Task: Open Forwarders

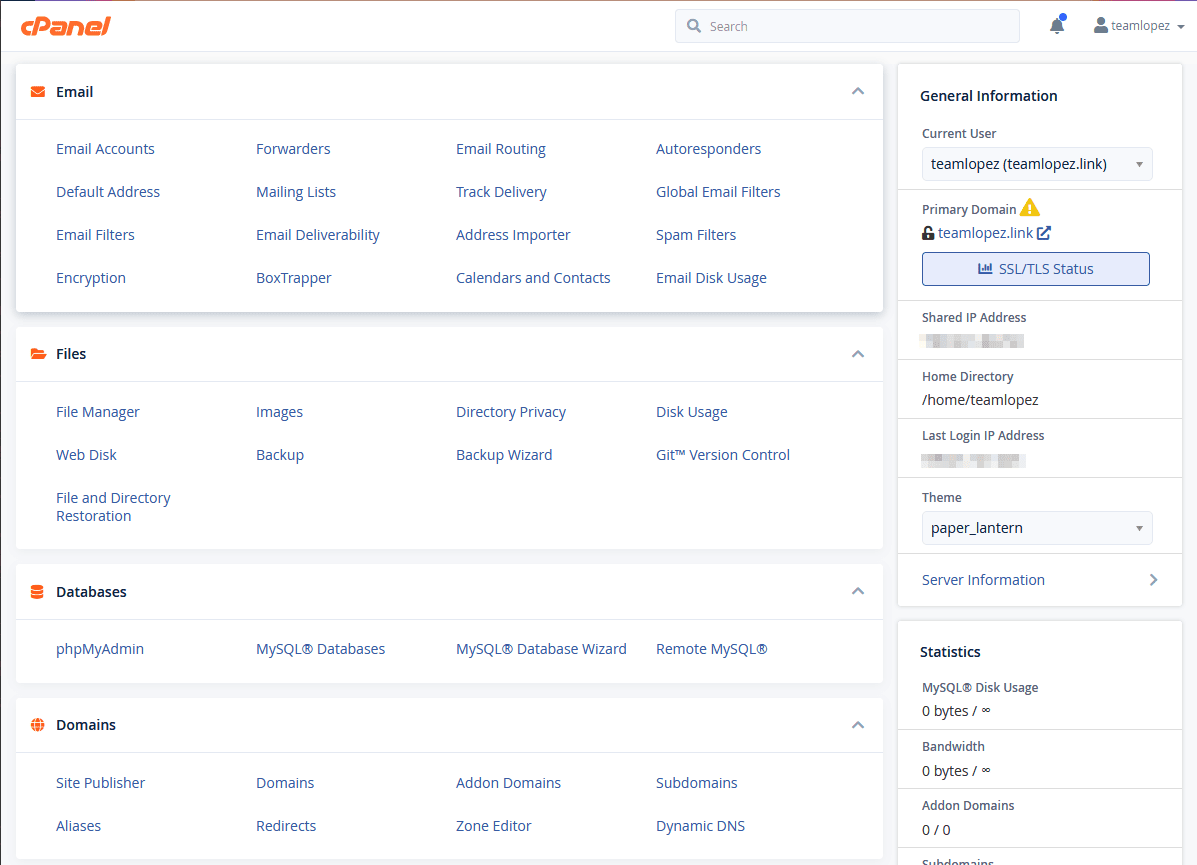Action: pyautogui.click(x=293, y=149)
